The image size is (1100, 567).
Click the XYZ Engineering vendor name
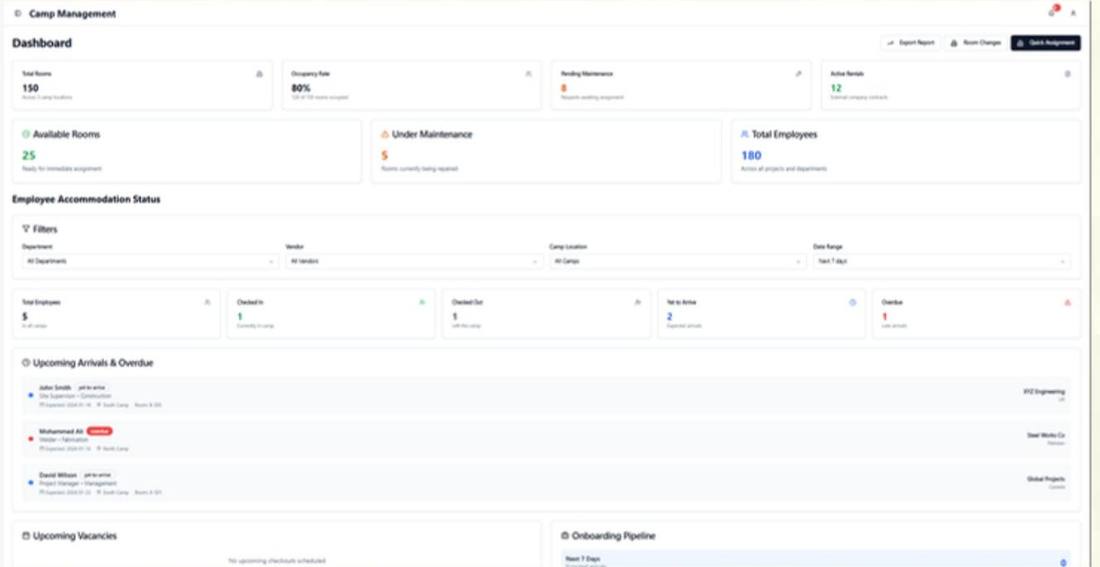pyautogui.click(x=1044, y=392)
